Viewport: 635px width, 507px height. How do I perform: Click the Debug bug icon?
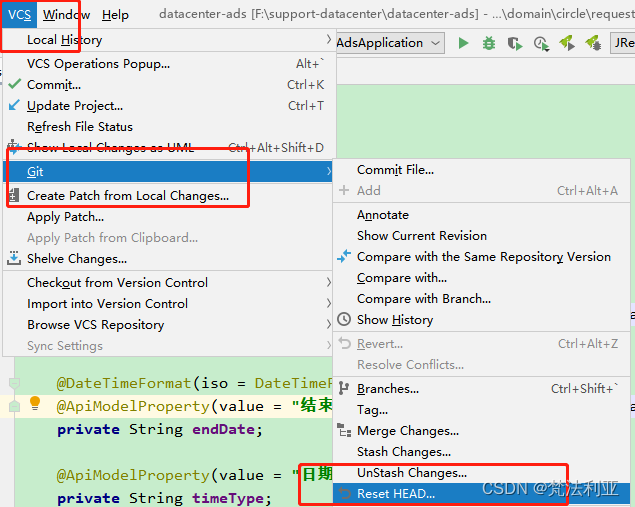point(489,43)
